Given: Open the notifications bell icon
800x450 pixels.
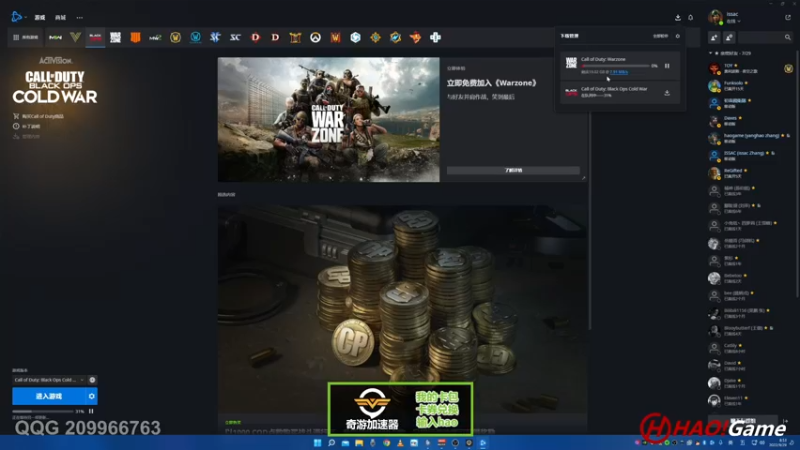Looking at the screenshot, I should click(690, 17).
